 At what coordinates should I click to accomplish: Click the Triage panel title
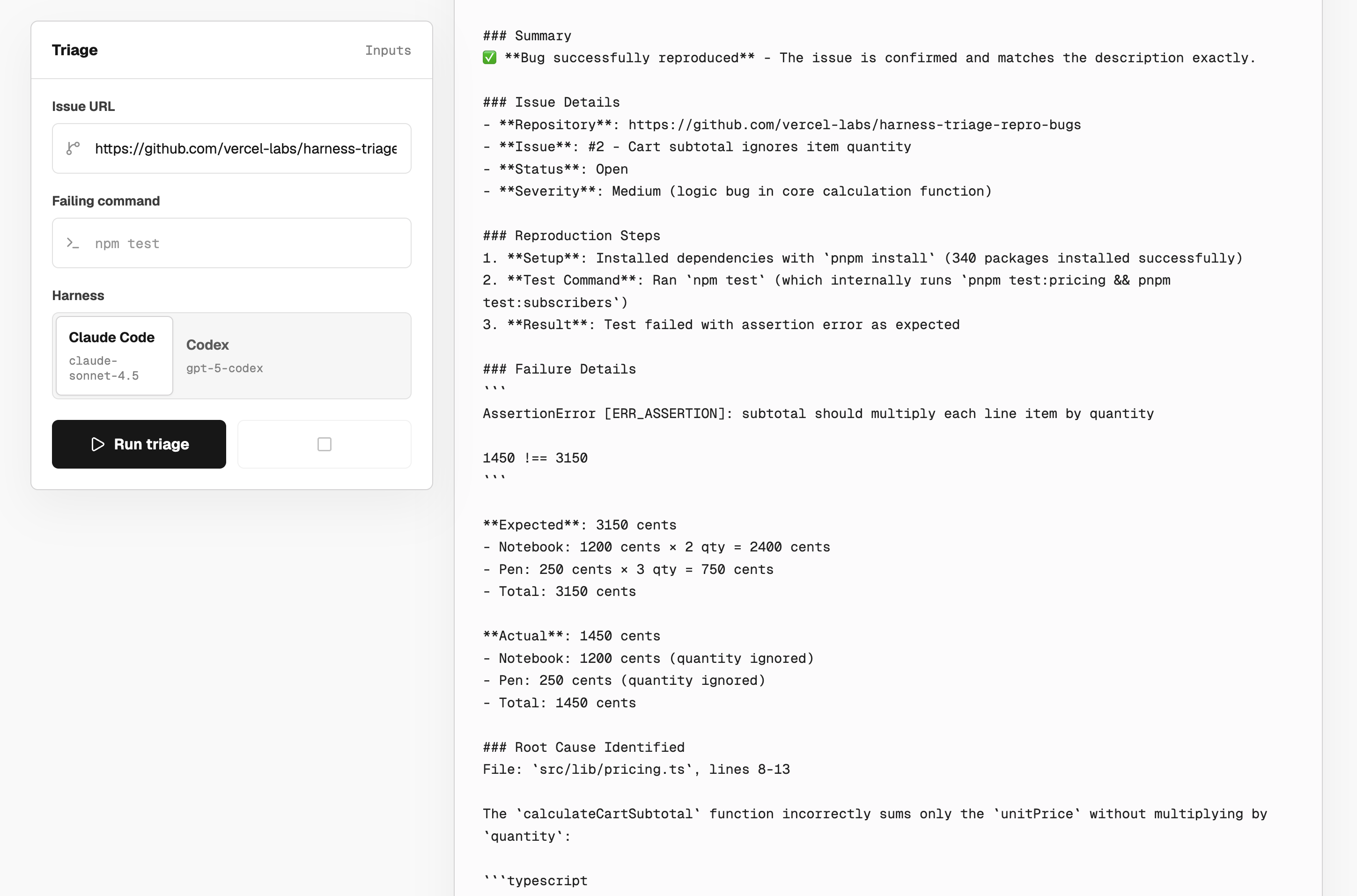tap(75, 50)
